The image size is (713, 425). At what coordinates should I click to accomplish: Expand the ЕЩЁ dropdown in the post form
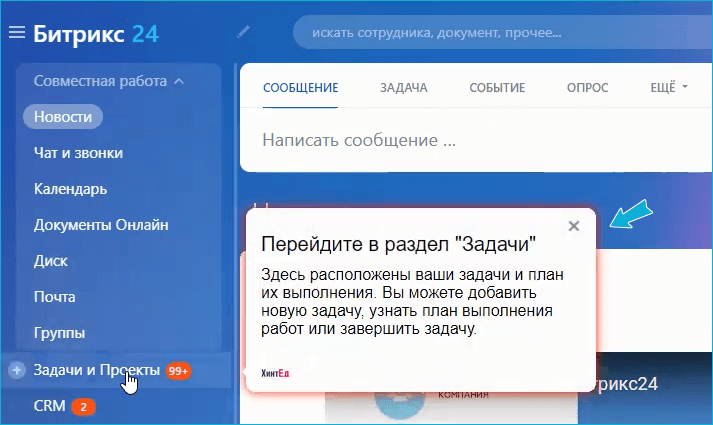click(x=669, y=87)
